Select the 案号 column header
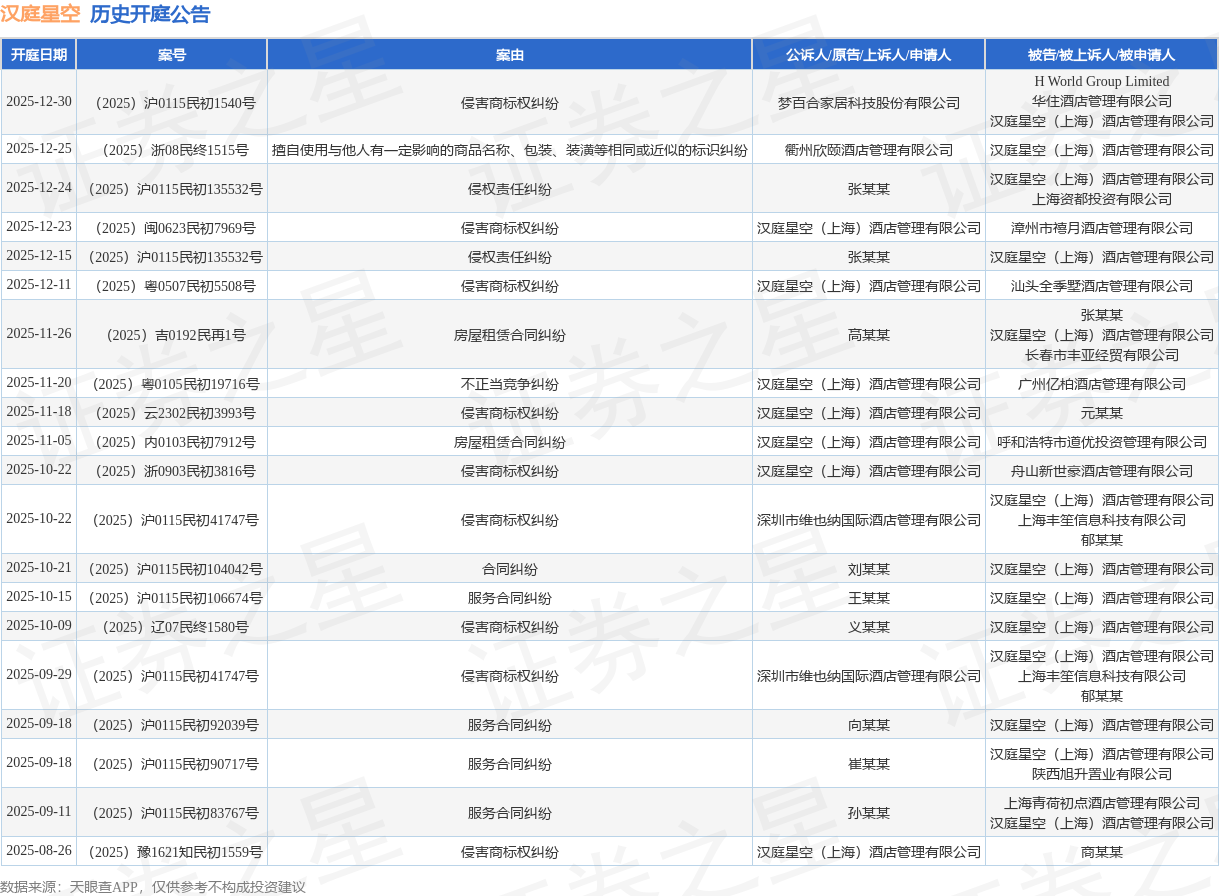 coord(172,55)
